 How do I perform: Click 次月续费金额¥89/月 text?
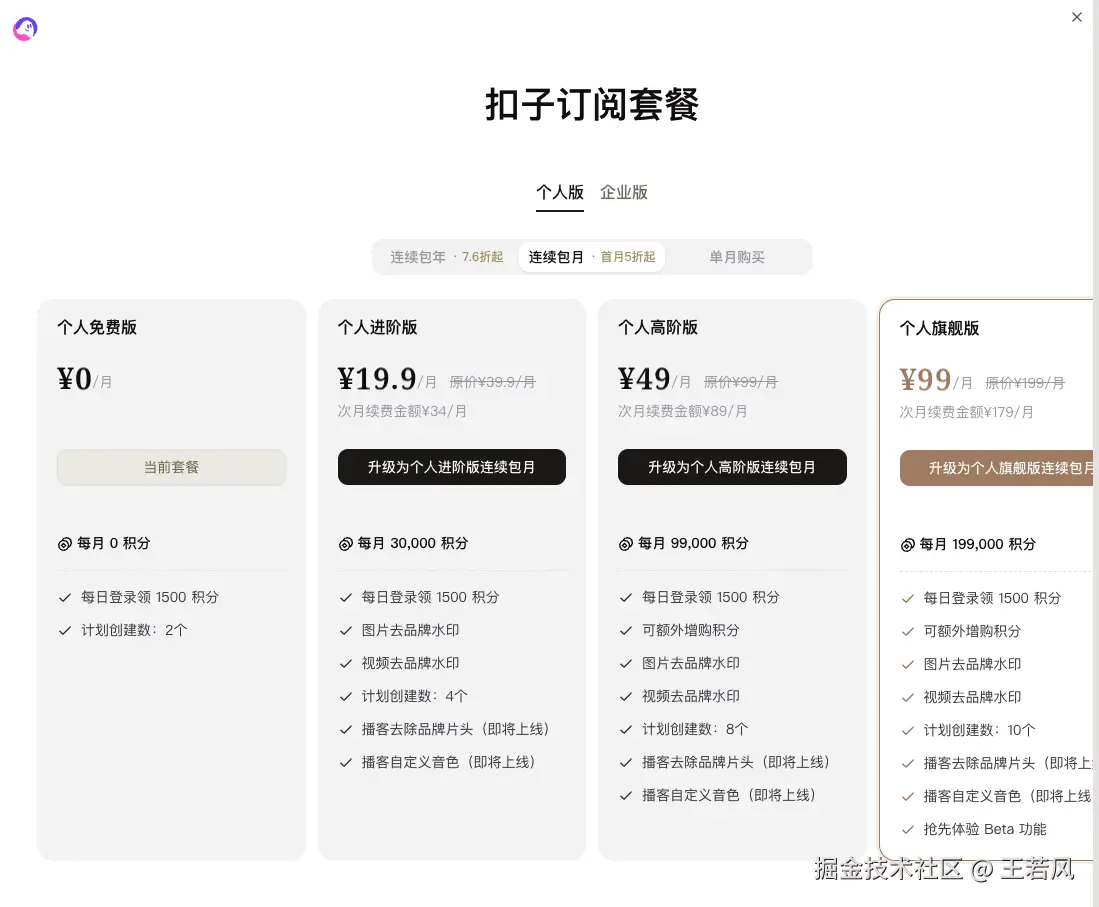tap(683, 411)
